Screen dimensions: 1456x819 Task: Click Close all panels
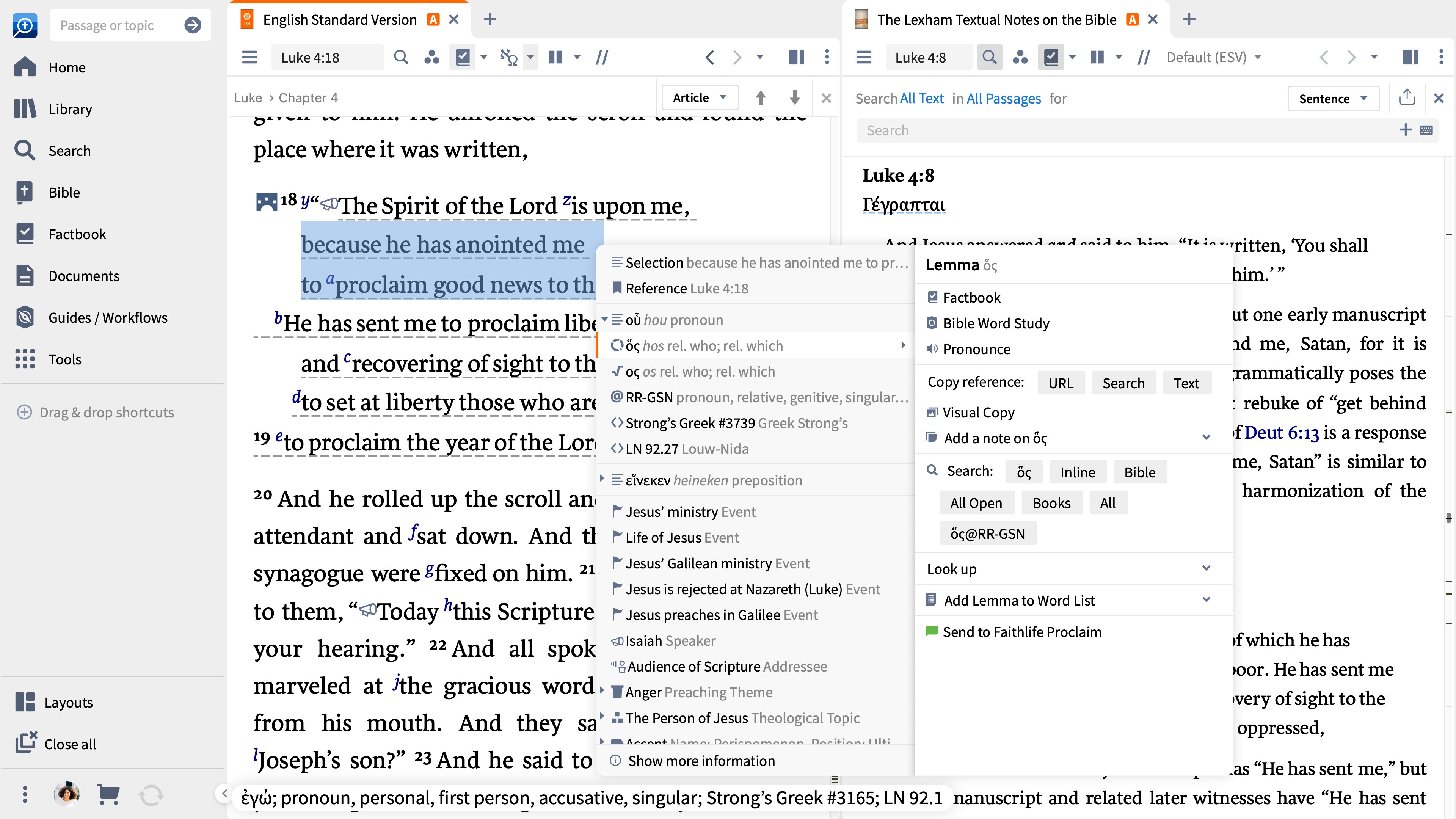coord(55,744)
